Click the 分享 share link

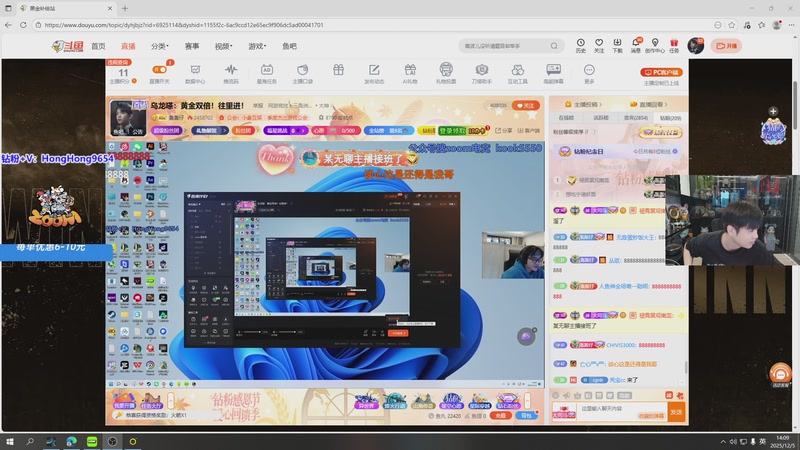coord(504,131)
